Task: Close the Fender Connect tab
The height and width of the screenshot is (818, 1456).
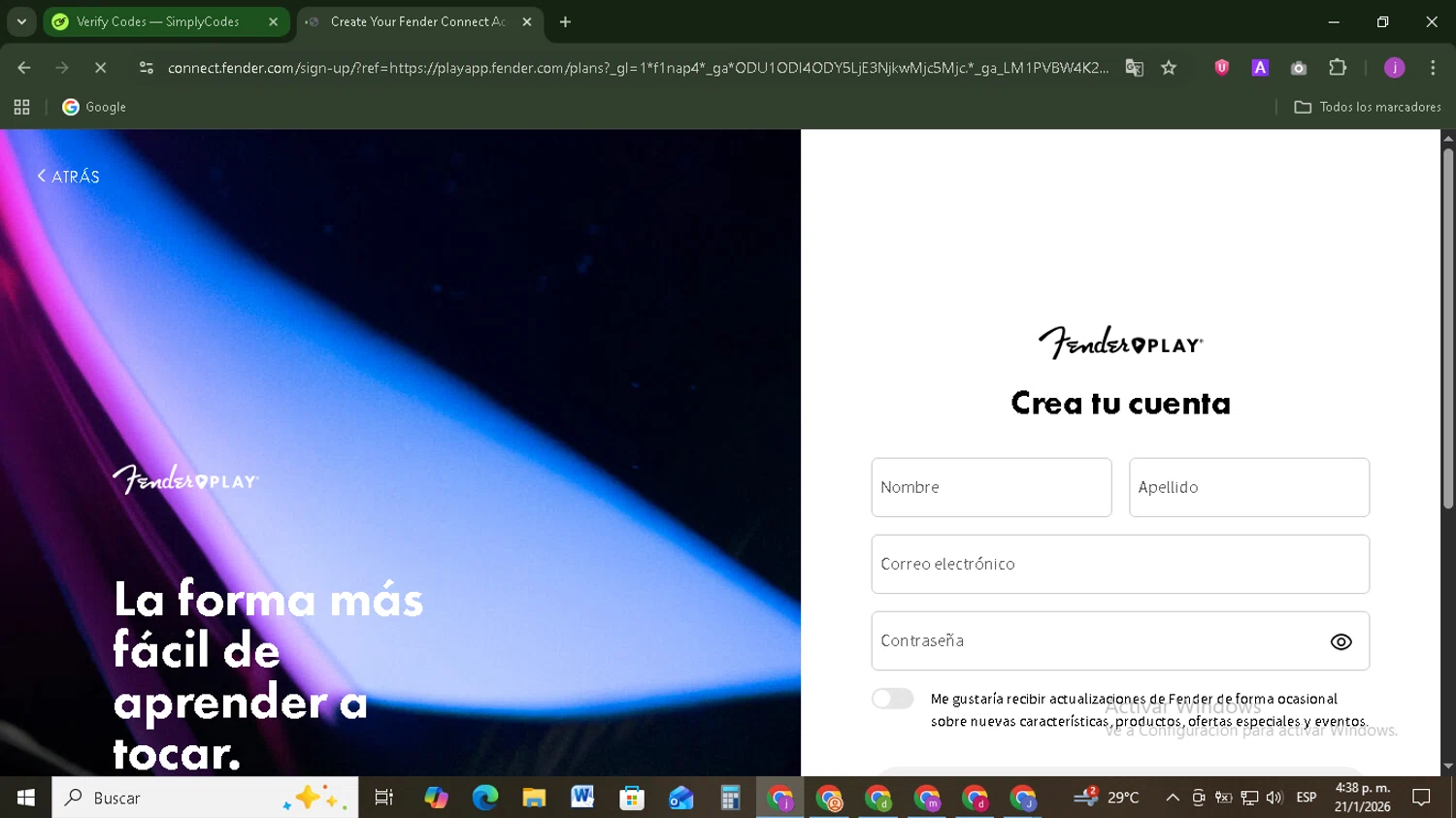Action: point(527,21)
